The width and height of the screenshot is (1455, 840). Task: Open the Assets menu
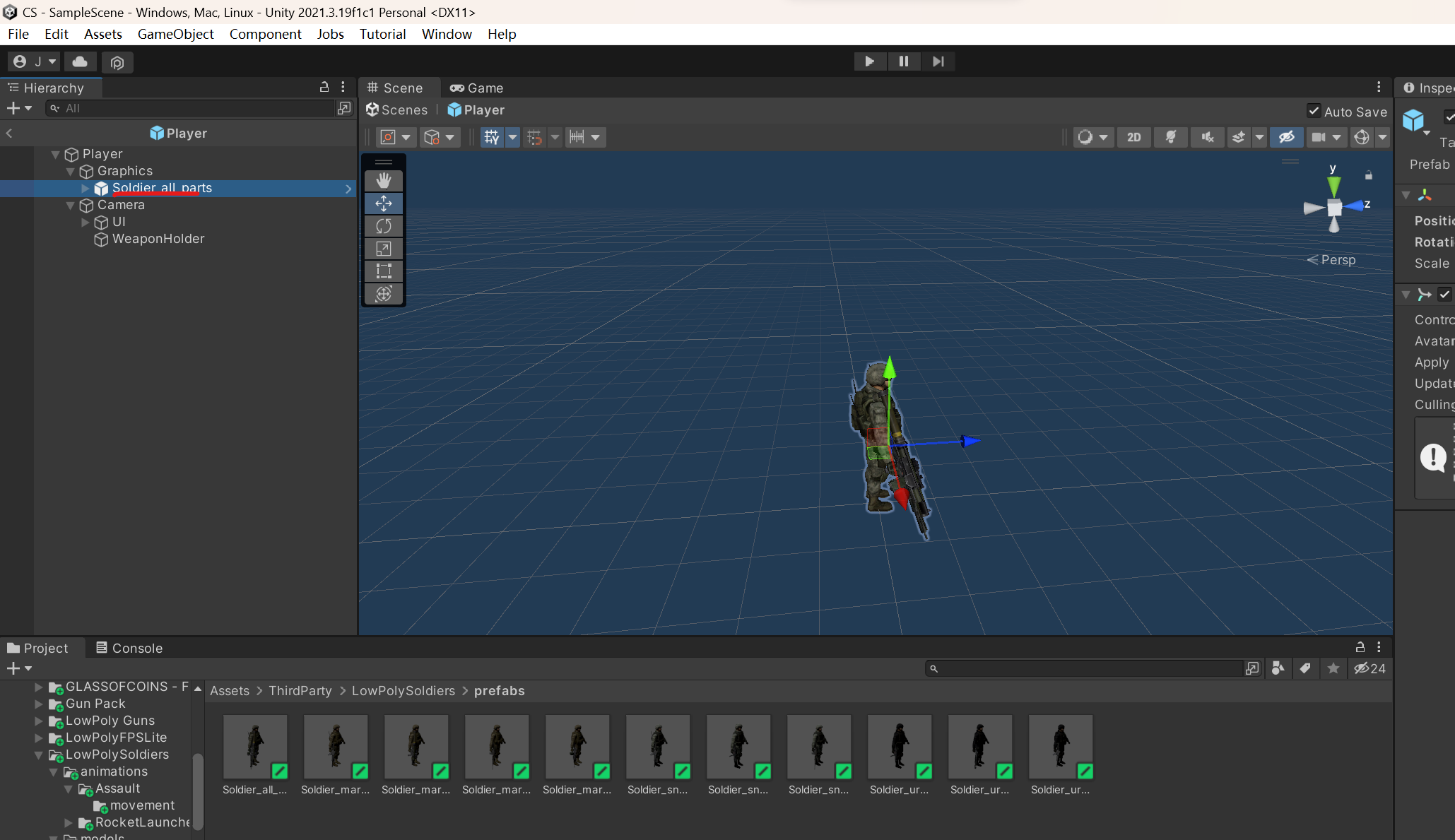(x=102, y=34)
